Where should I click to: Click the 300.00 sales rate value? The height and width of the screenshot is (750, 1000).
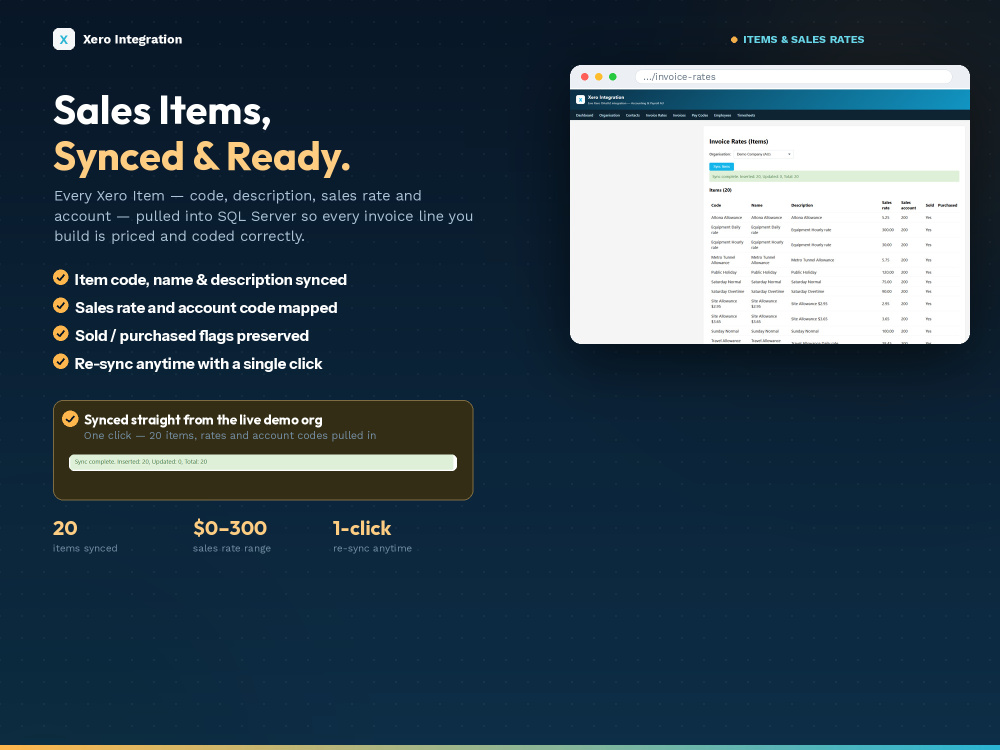click(x=887, y=230)
